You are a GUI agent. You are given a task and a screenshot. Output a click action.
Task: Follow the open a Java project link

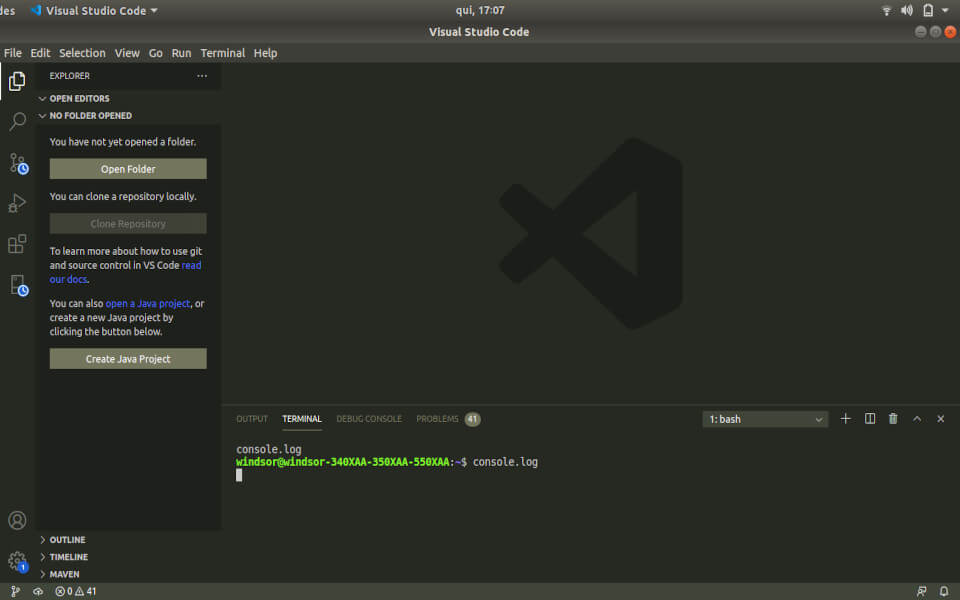(148, 304)
